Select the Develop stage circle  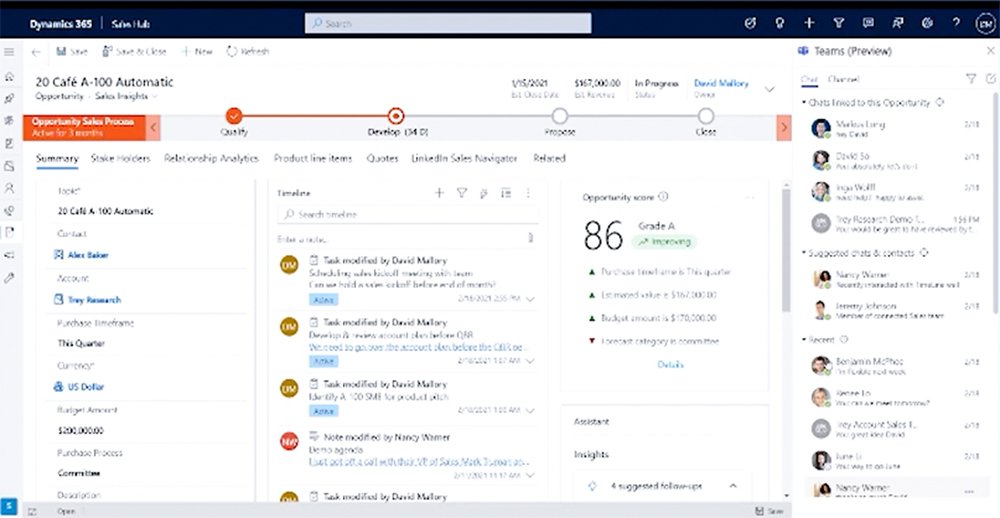coord(396,116)
